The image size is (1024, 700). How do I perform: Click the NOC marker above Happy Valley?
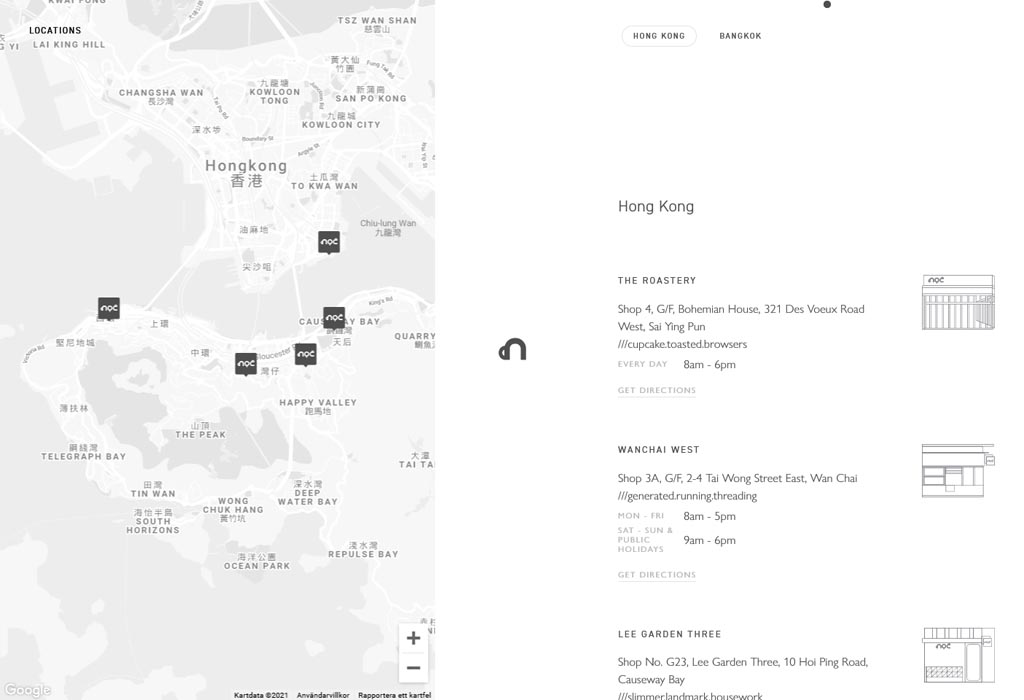(306, 355)
